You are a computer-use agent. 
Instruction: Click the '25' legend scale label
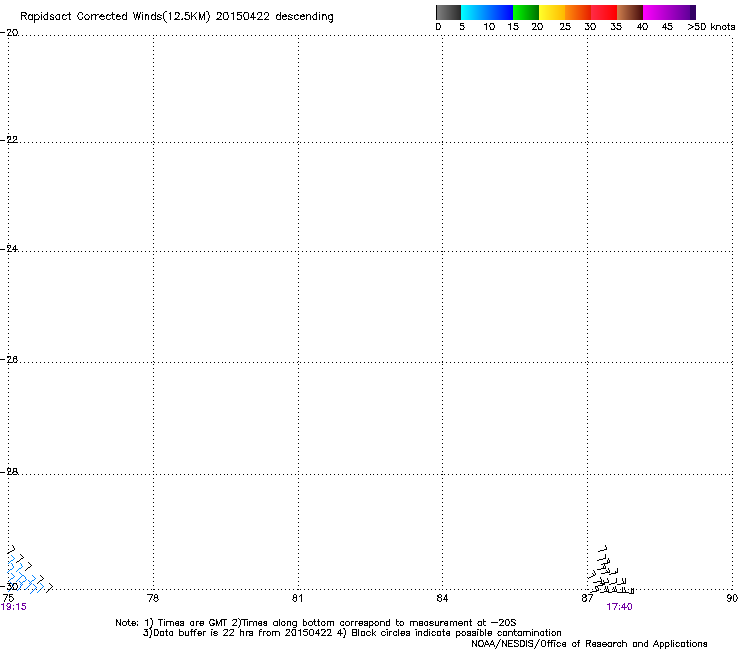point(565,27)
